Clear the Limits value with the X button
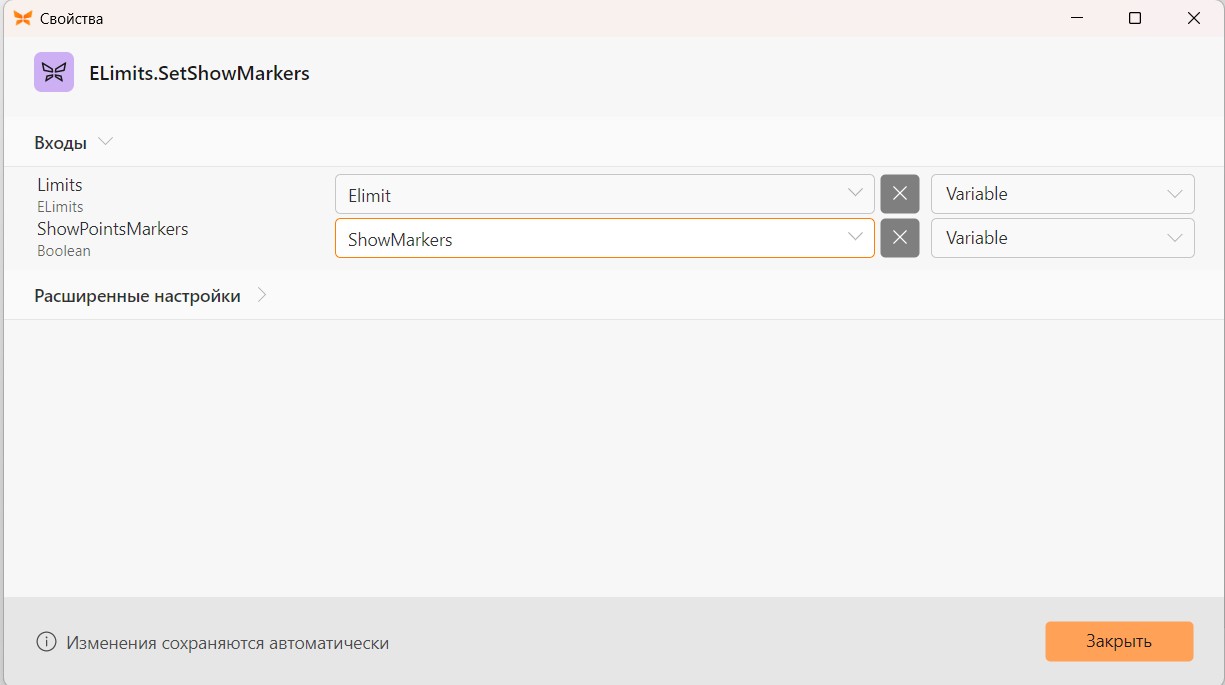Viewport: 1225px width, 685px height. pyautogui.click(x=900, y=194)
